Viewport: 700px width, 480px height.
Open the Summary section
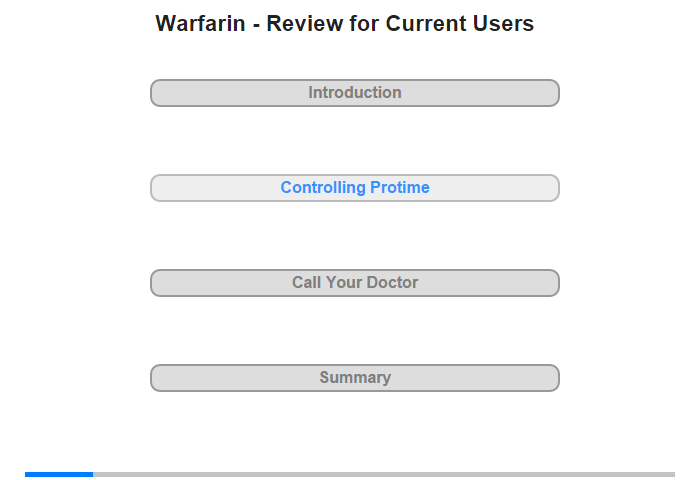(x=354, y=378)
